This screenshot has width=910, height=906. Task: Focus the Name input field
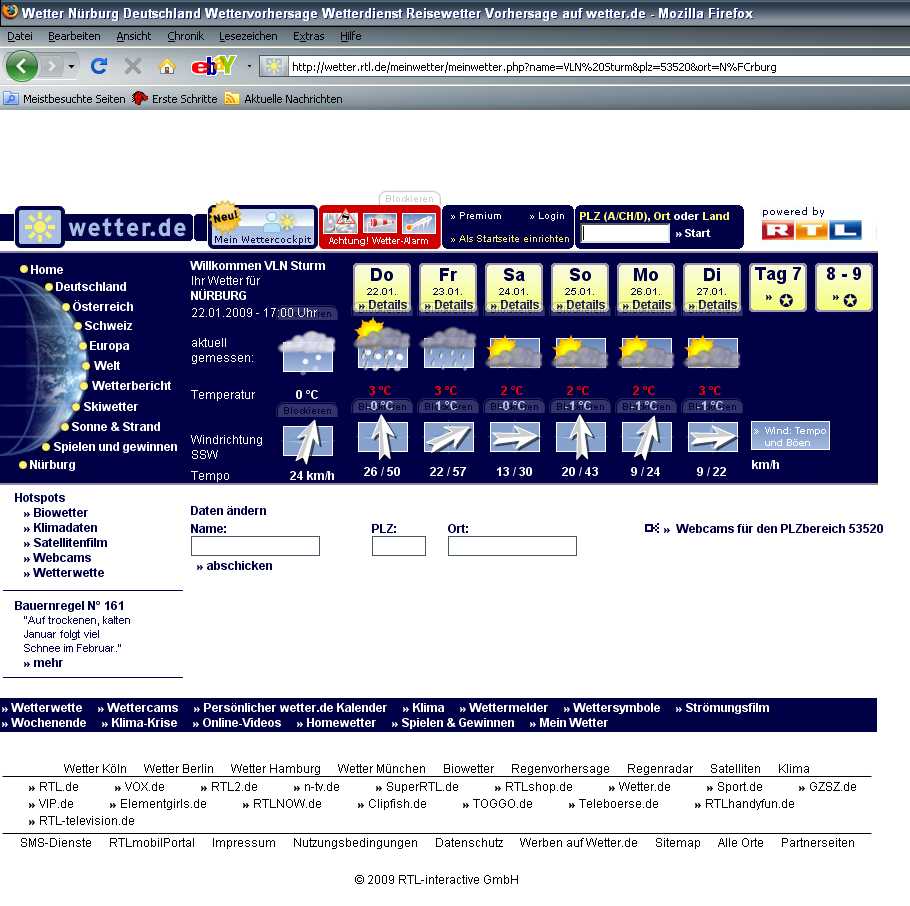point(255,546)
